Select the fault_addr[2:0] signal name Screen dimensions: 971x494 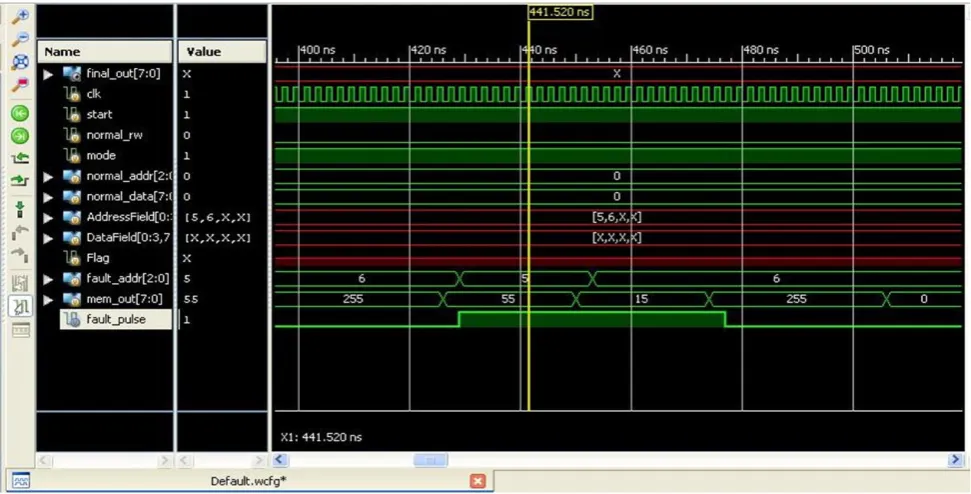pyautogui.click(x=127, y=279)
